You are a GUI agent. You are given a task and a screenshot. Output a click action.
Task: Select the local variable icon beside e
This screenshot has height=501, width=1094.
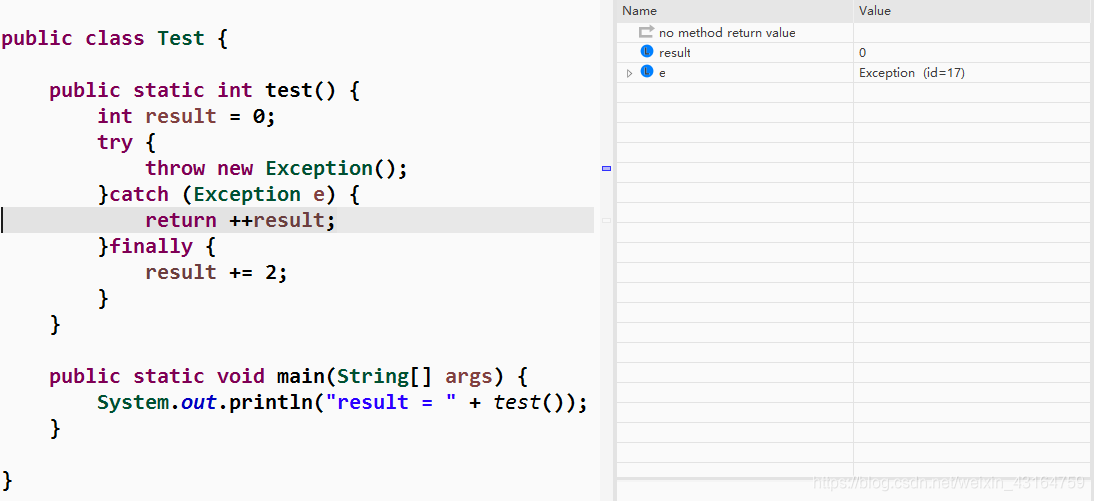click(646, 72)
